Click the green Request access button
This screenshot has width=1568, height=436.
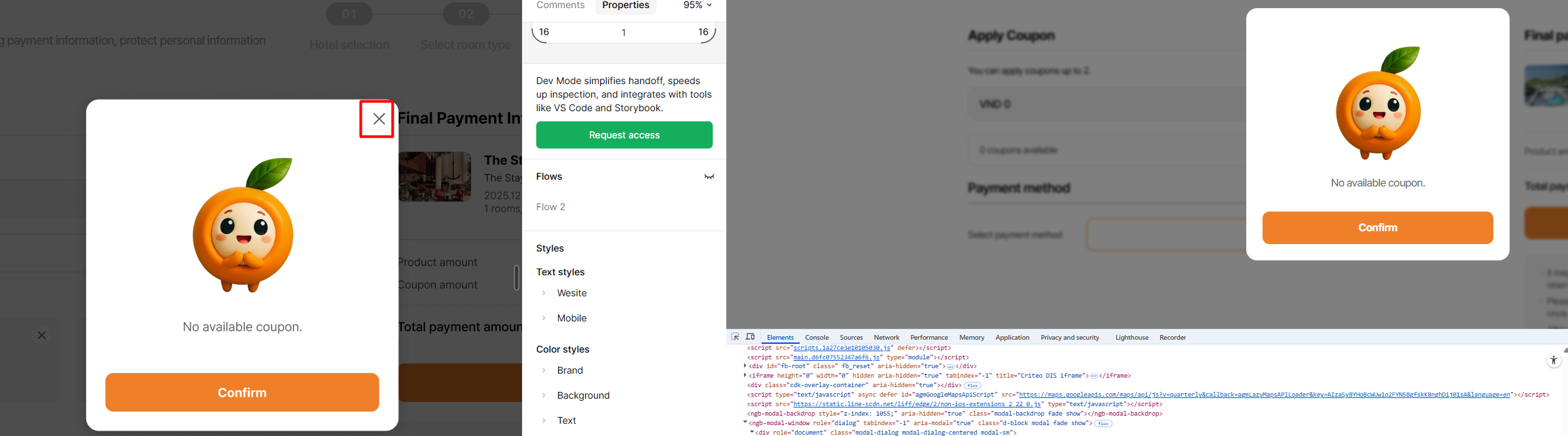click(x=624, y=135)
